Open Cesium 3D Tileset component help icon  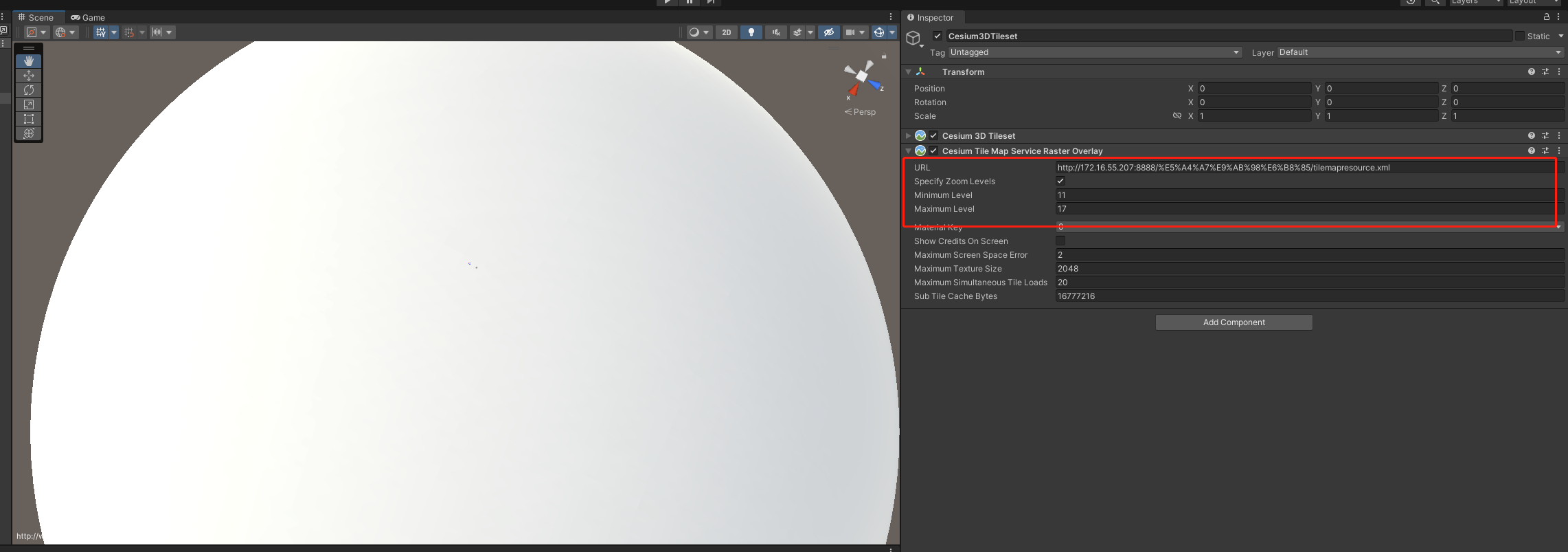pos(1532,135)
